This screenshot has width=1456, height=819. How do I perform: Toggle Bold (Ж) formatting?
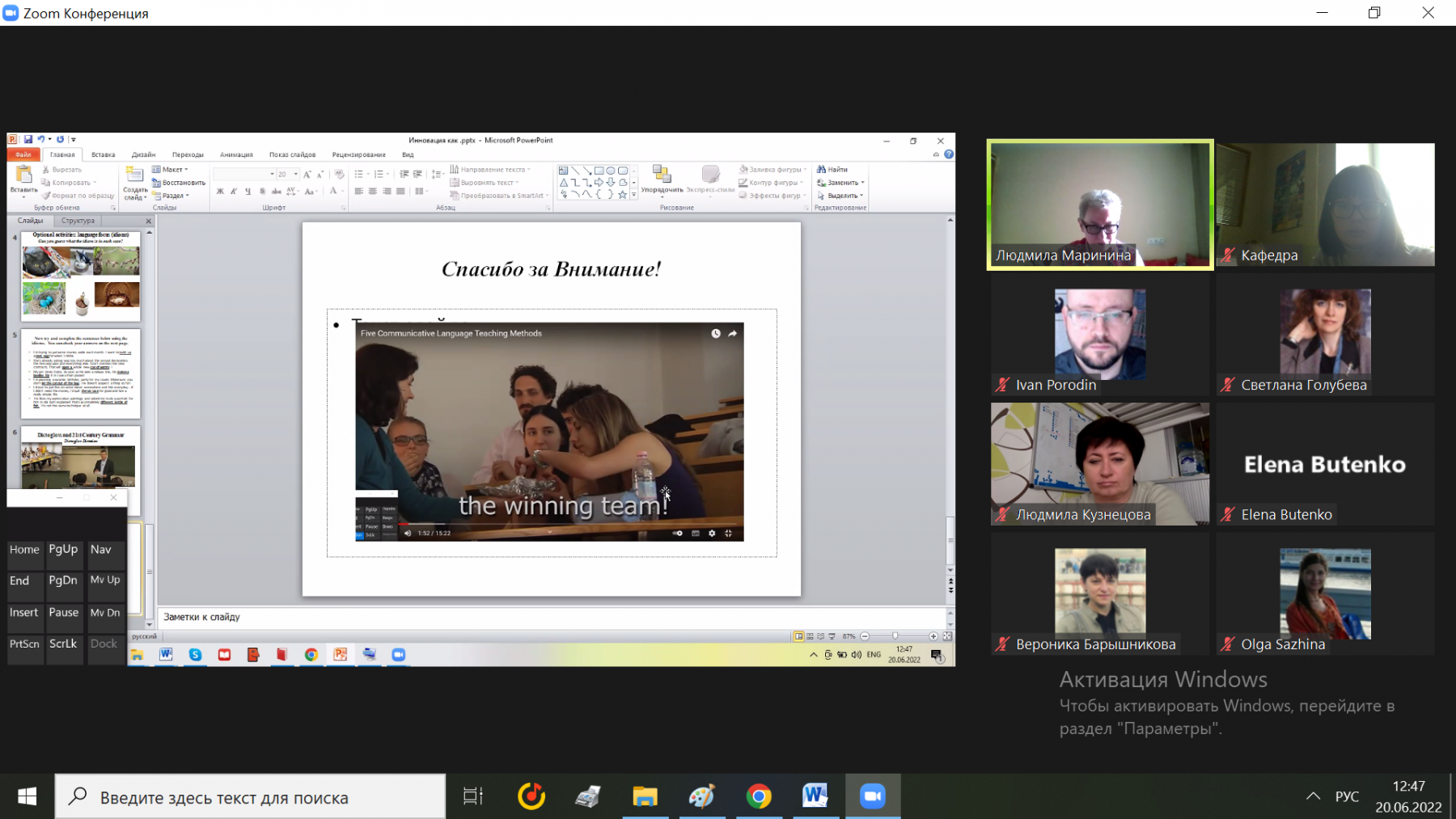(x=220, y=192)
